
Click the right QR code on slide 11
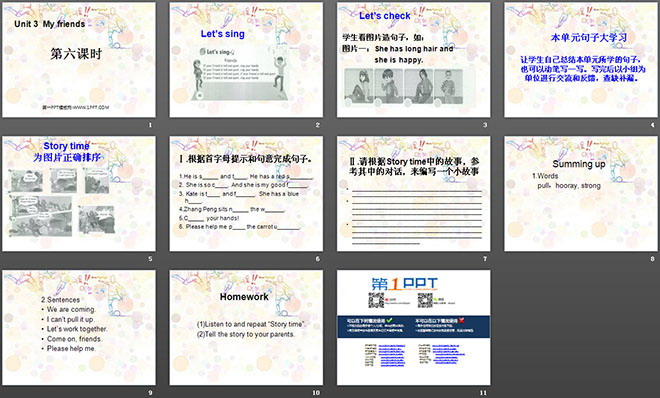tap(425, 300)
